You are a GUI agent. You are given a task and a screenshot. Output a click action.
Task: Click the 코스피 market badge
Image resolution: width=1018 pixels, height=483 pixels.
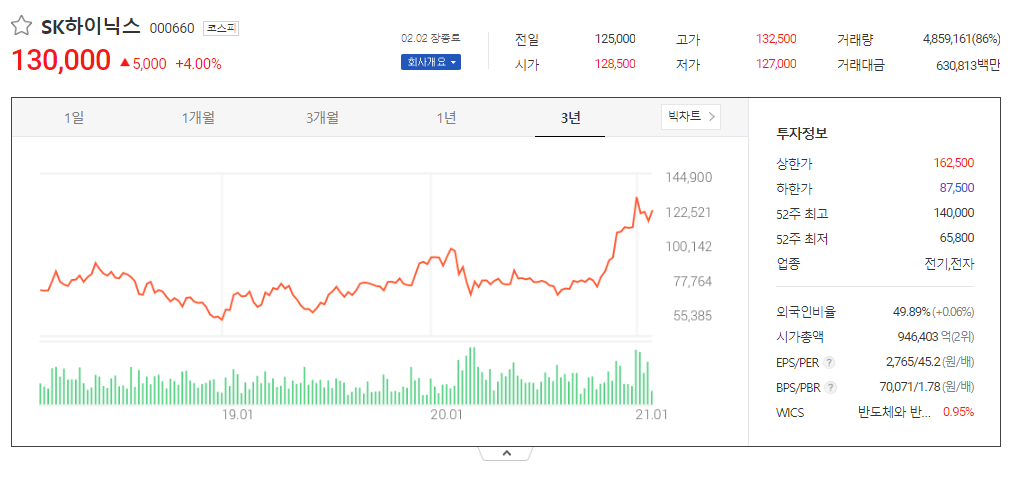click(221, 29)
